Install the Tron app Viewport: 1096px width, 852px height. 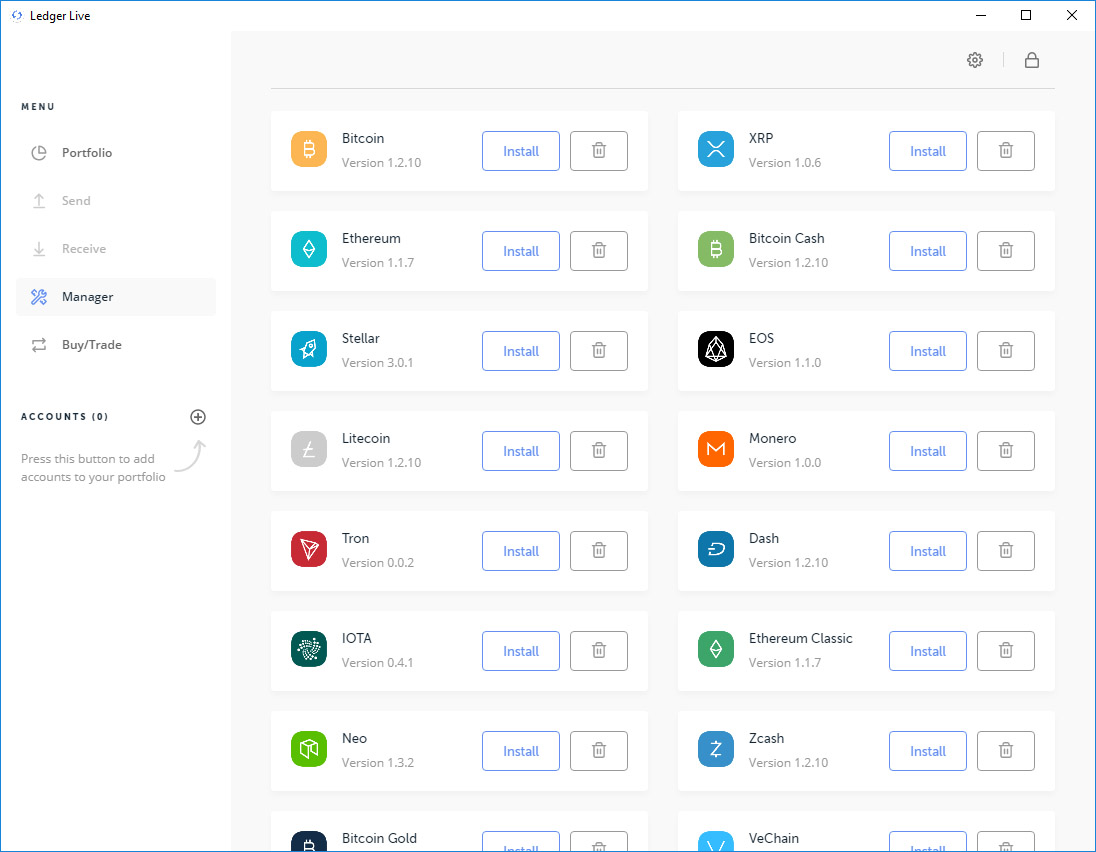tap(521, 551)
